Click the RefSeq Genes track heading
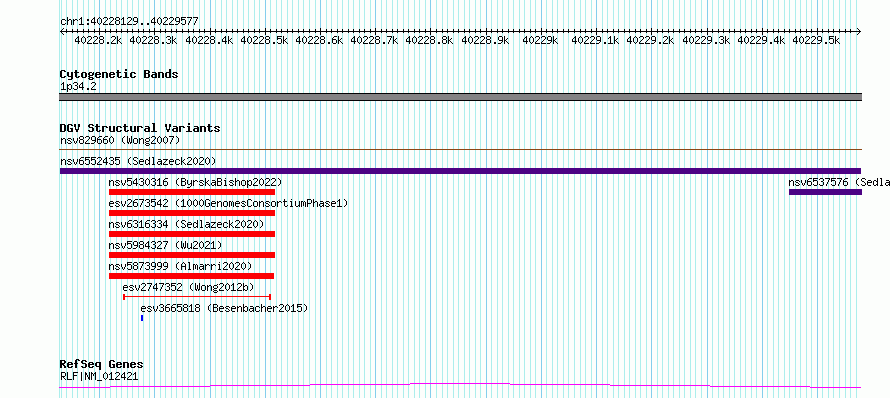This screenshot has width=890, height=398. pos(102,364)
